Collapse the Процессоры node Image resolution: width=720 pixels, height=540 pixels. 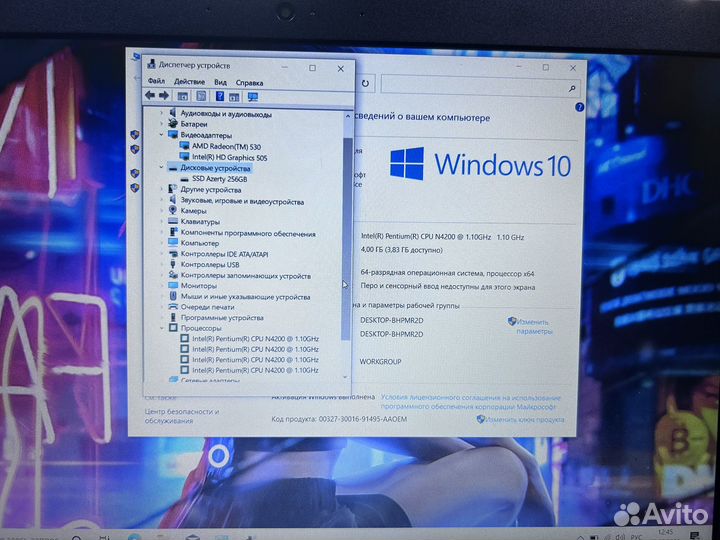[x=162, y=328]
